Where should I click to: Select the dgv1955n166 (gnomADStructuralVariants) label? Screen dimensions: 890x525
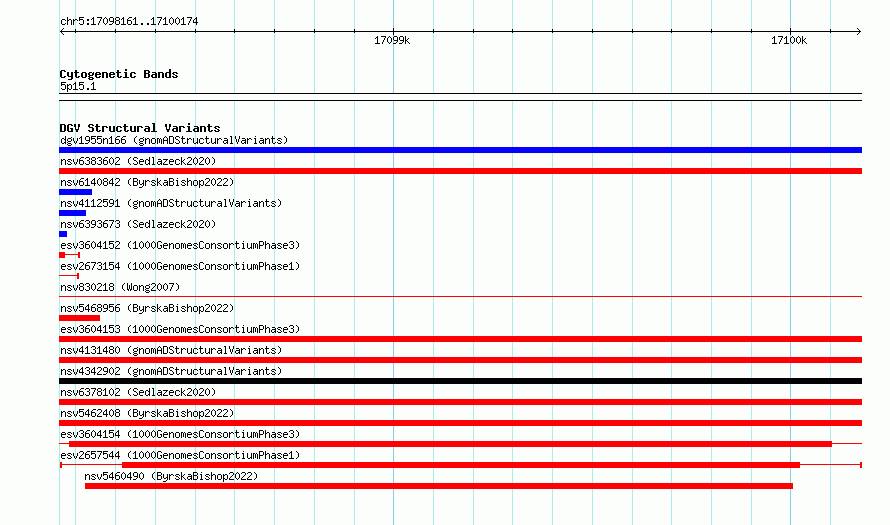[174, 140]
